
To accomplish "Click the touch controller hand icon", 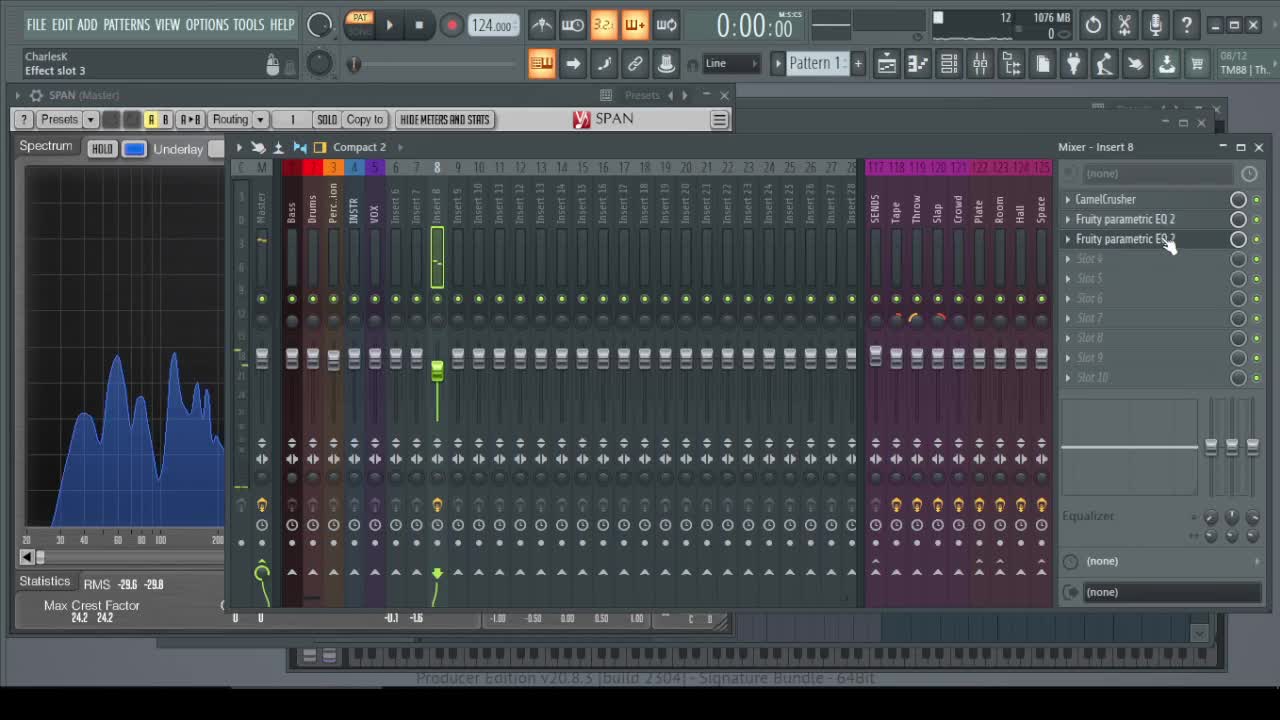I will pos(1135,64).
